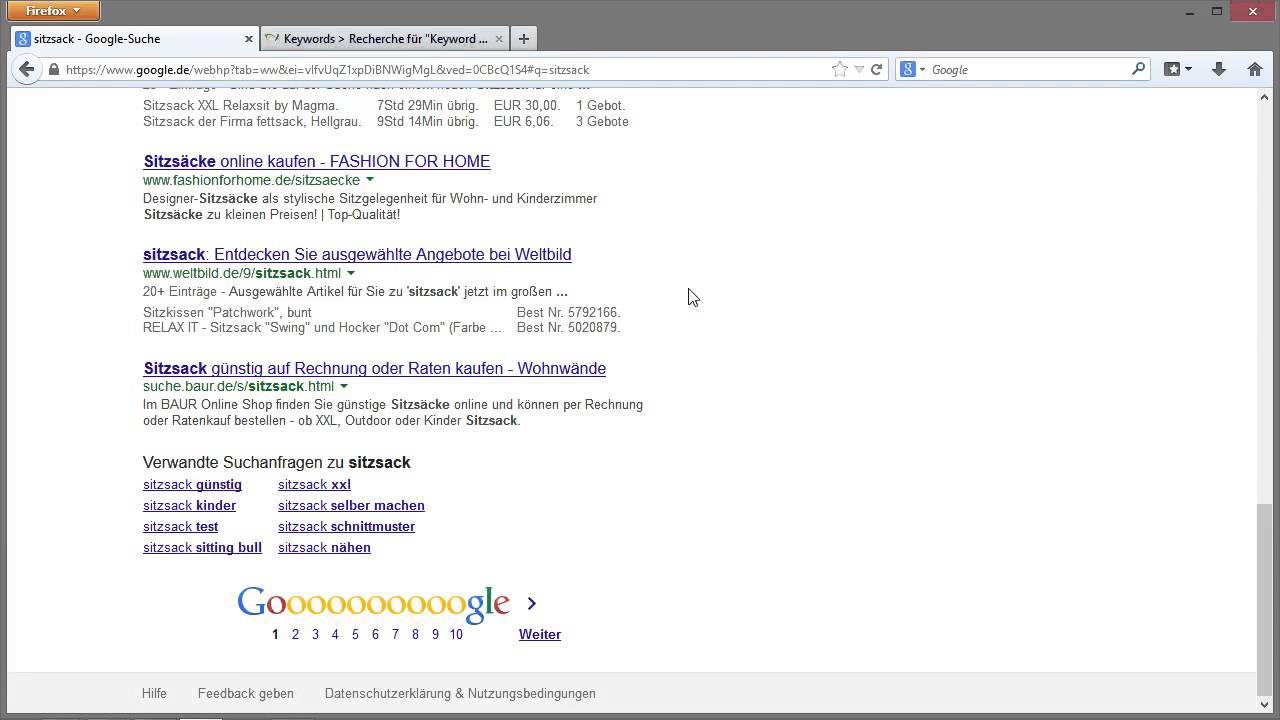This screenshot has height=720, width=1280.
Task: Go to results page 5
Action: [x=355, y=634]
